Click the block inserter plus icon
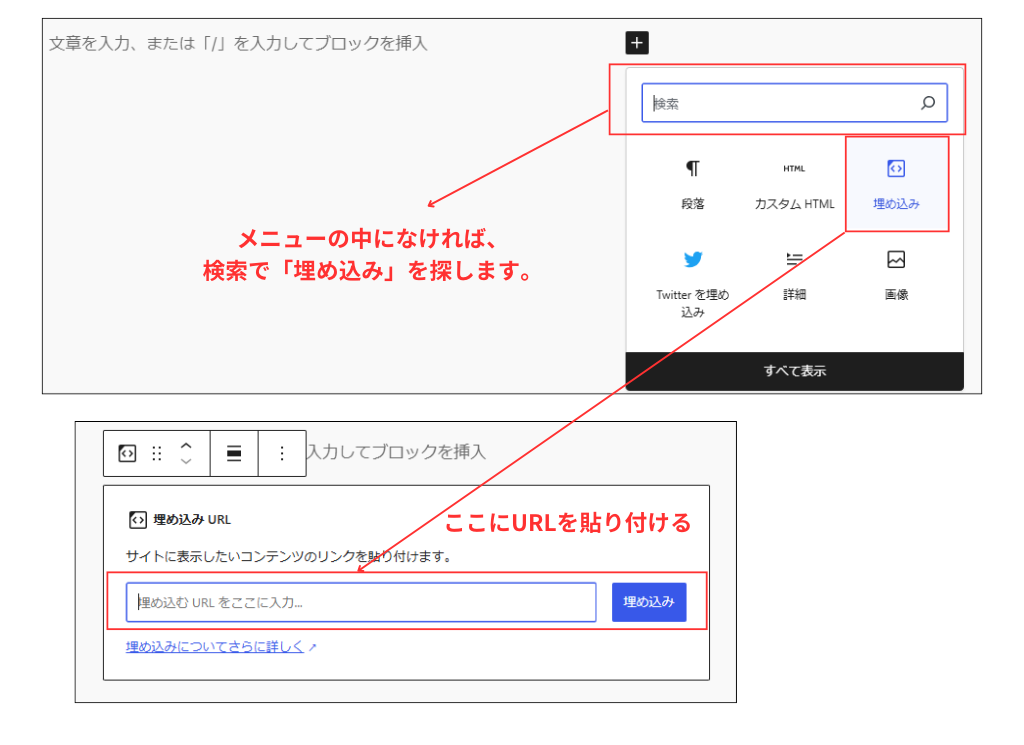Viewport: 1024px width, 745px height. tap(636, 42)
